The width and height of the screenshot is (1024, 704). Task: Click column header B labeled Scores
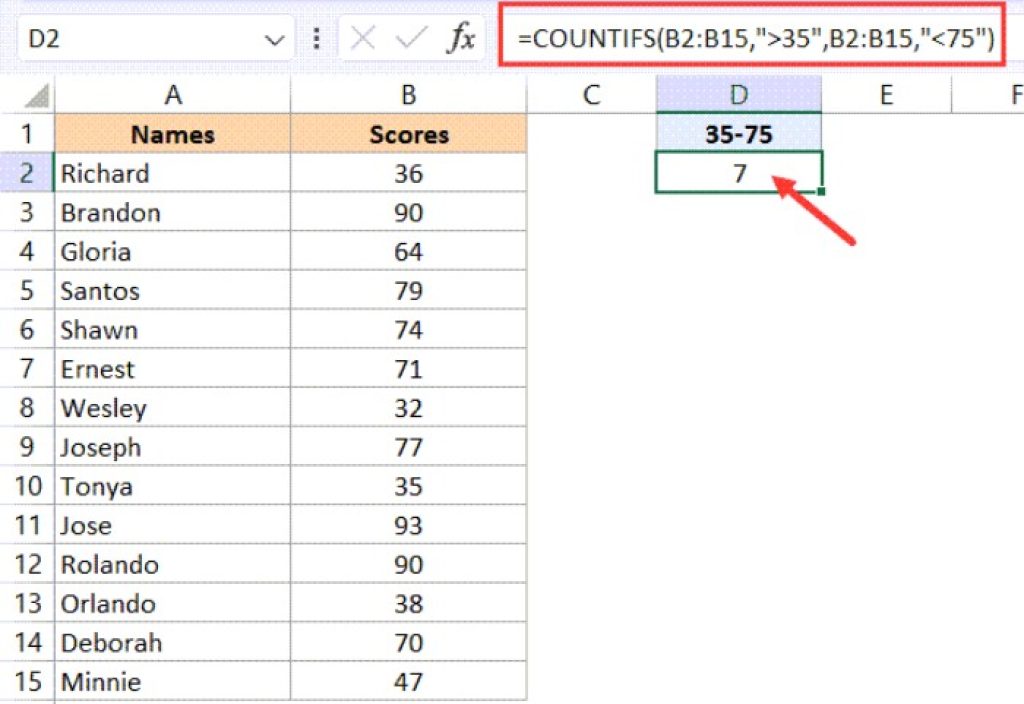tap(408, 94)
